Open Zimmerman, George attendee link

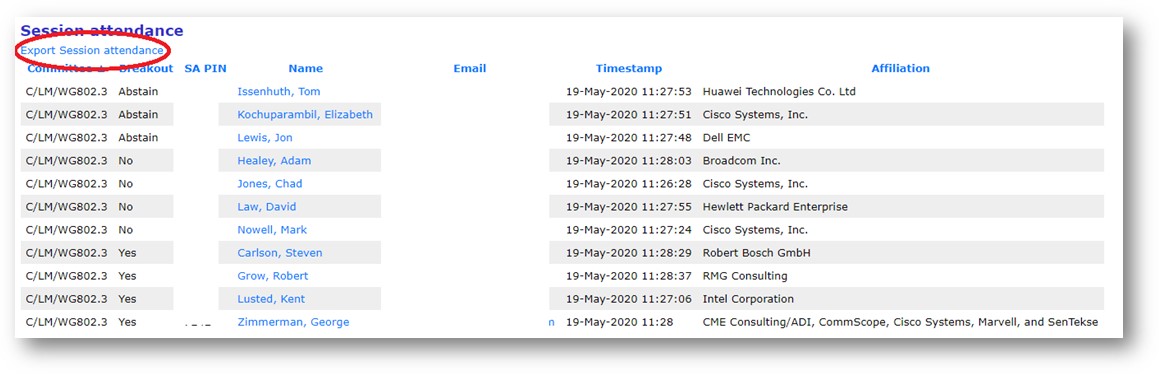coord(293,322)
